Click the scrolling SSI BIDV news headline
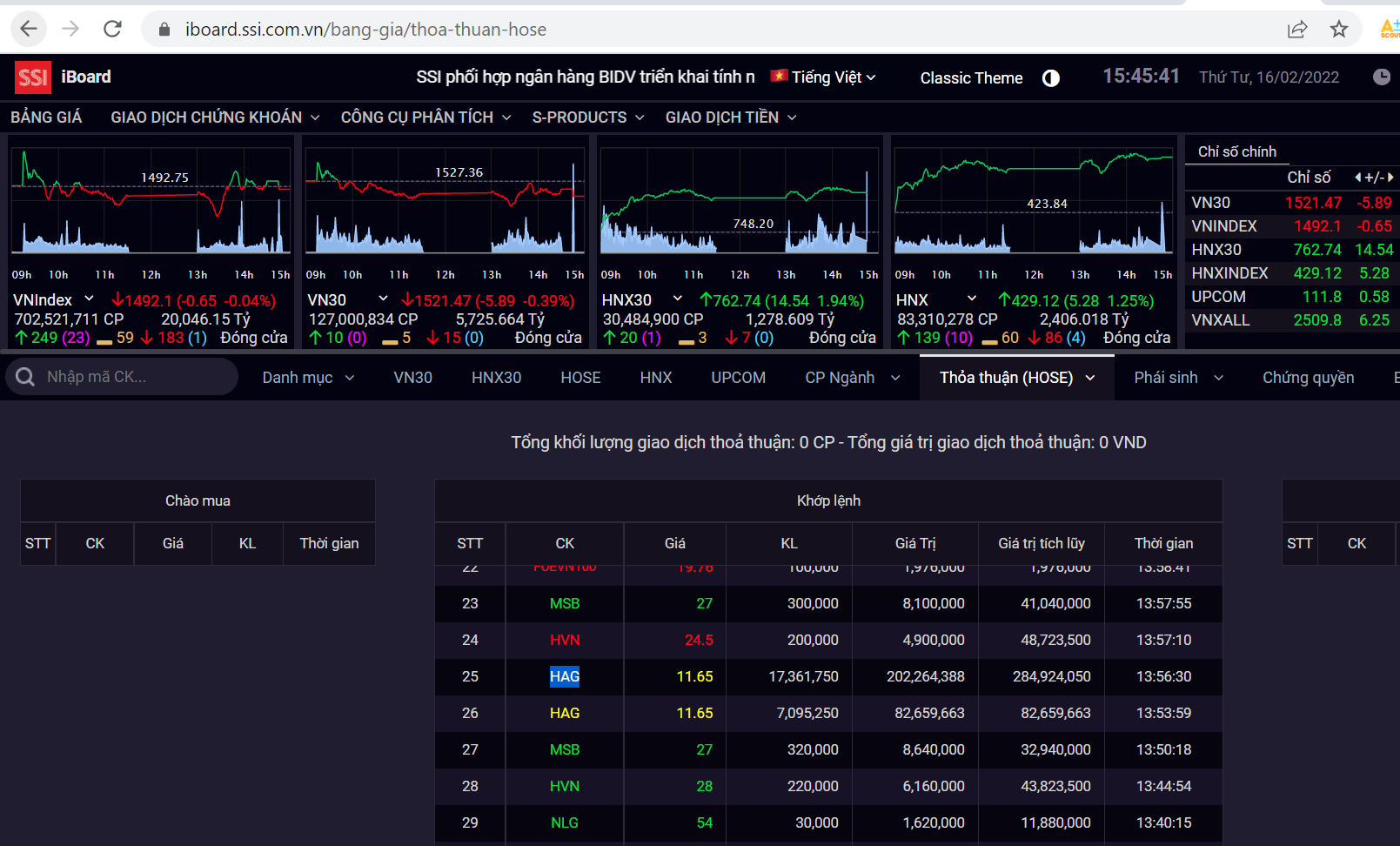1400x846 pixels. tap(586, 77)
